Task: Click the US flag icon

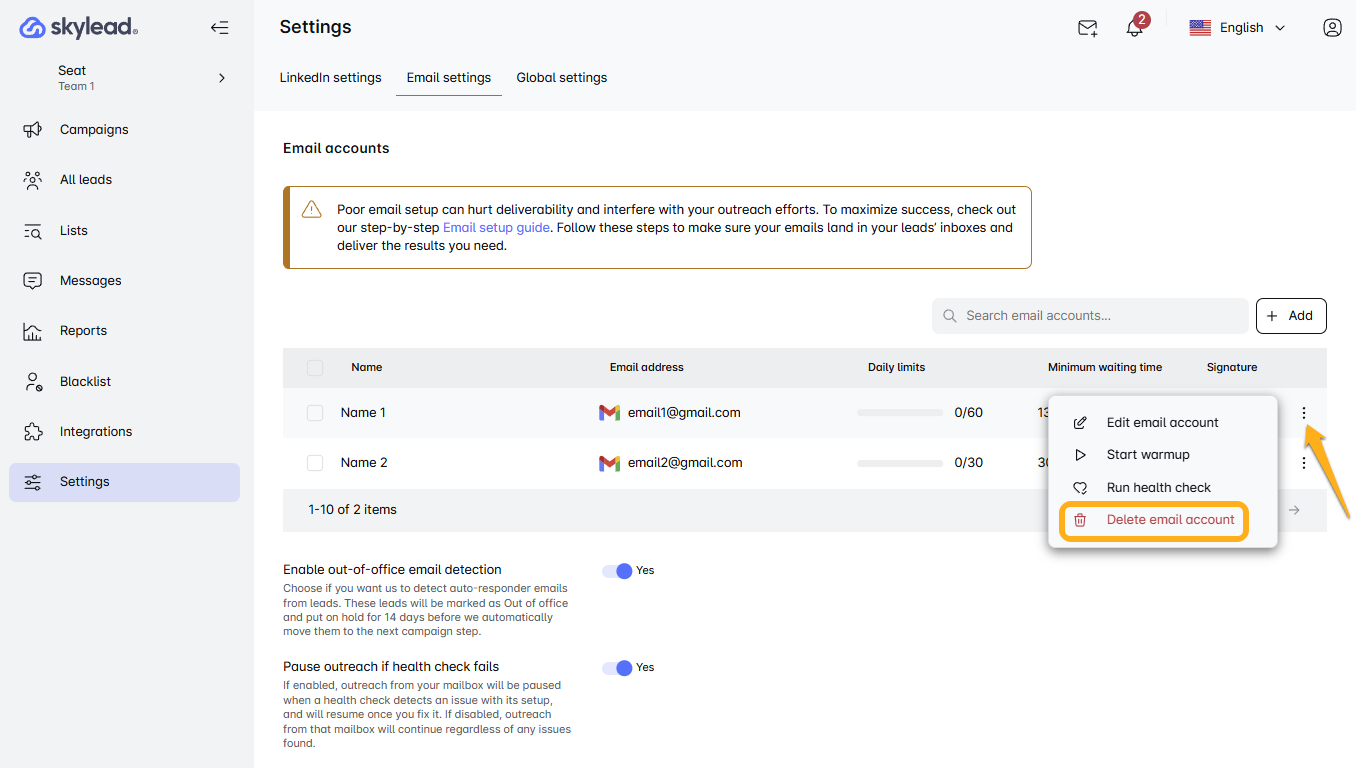Action: point(1200,28)
